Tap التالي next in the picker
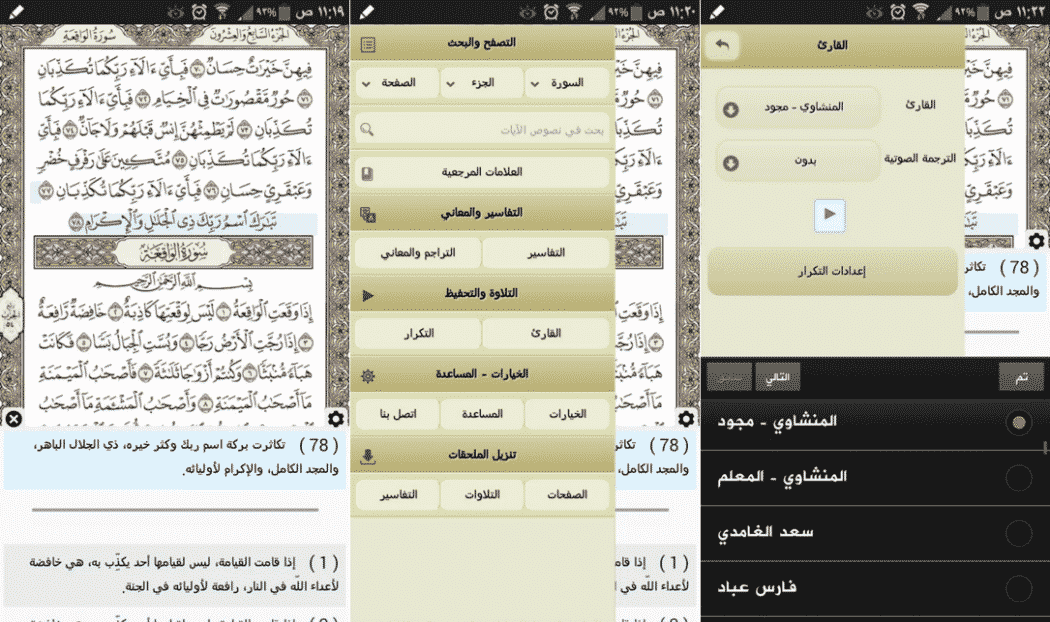The width and height of the screenshot is (1050, 622). pos(777,378)
